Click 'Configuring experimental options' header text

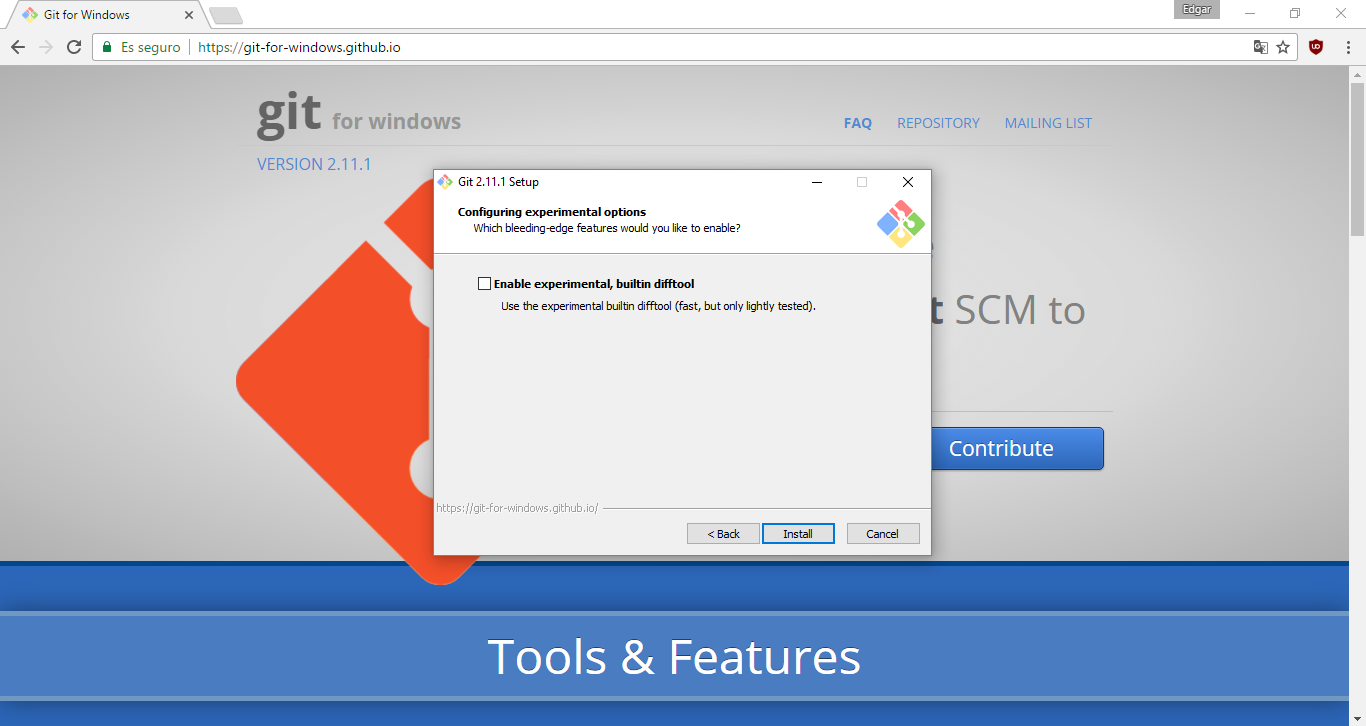coord(552,212)
